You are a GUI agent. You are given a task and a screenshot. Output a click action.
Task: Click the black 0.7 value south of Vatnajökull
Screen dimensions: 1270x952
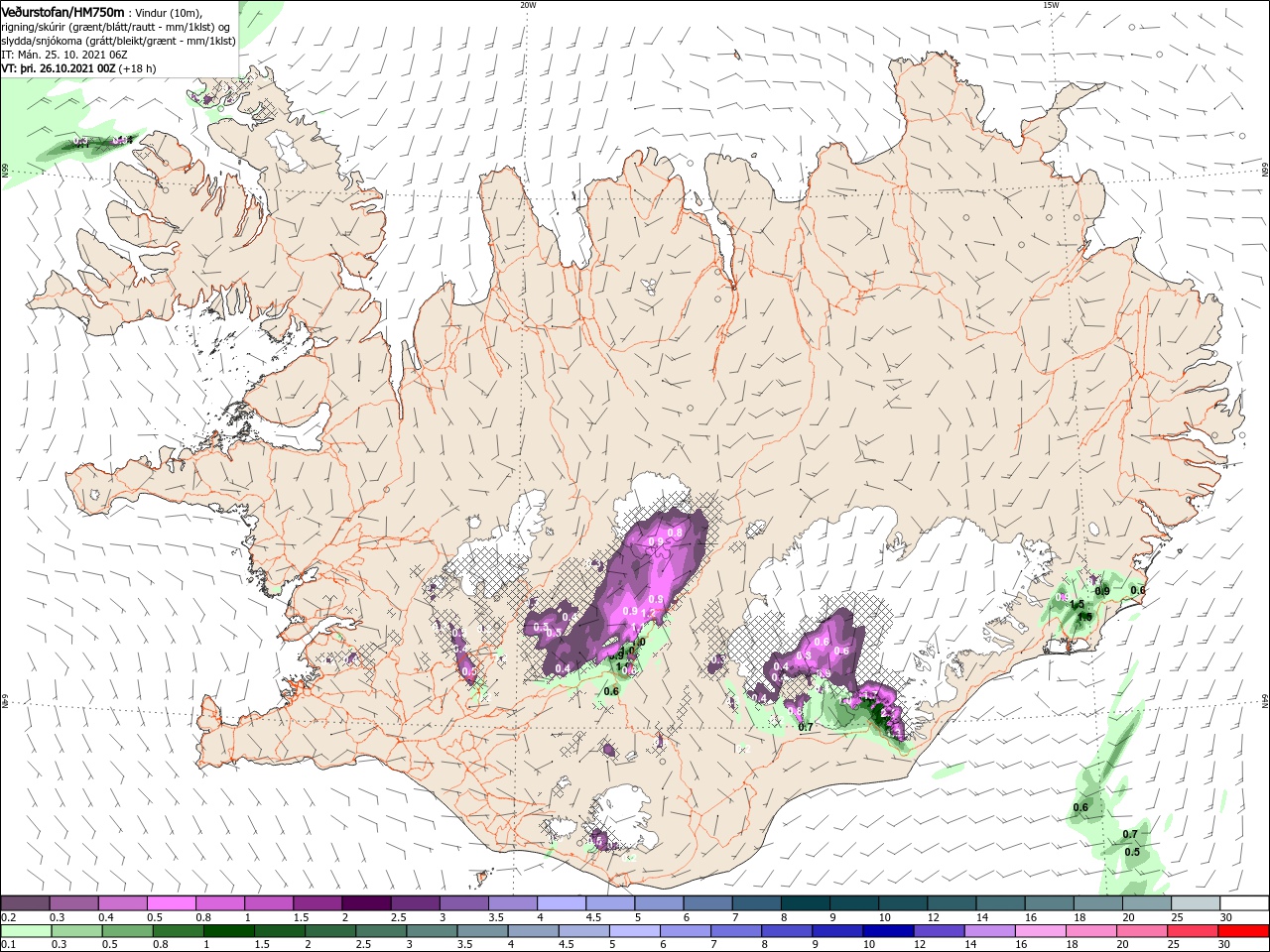click(x=806, y=728)
